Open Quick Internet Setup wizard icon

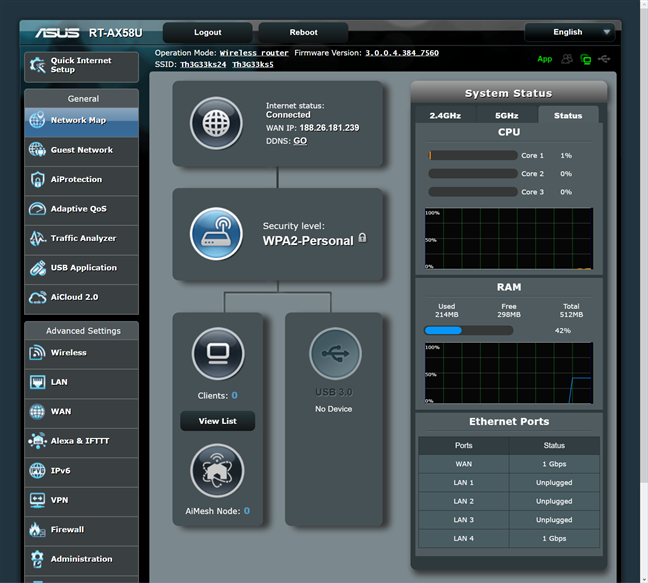[37, 65]
